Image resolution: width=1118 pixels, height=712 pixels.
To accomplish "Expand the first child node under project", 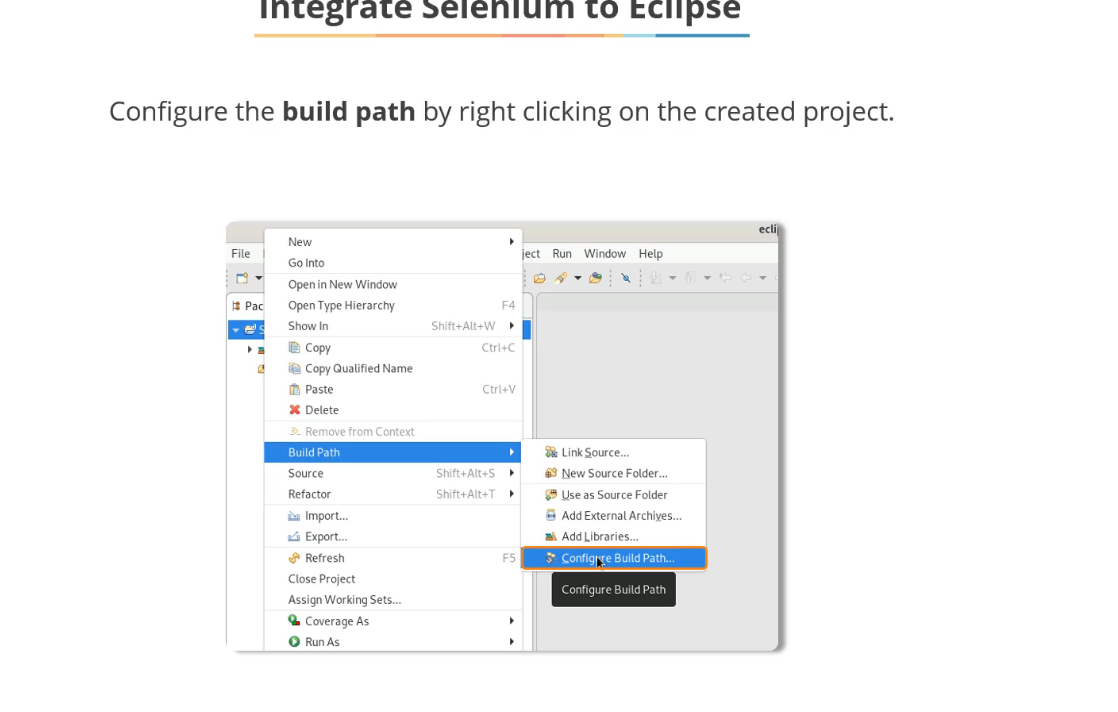I will click(250, 350).
